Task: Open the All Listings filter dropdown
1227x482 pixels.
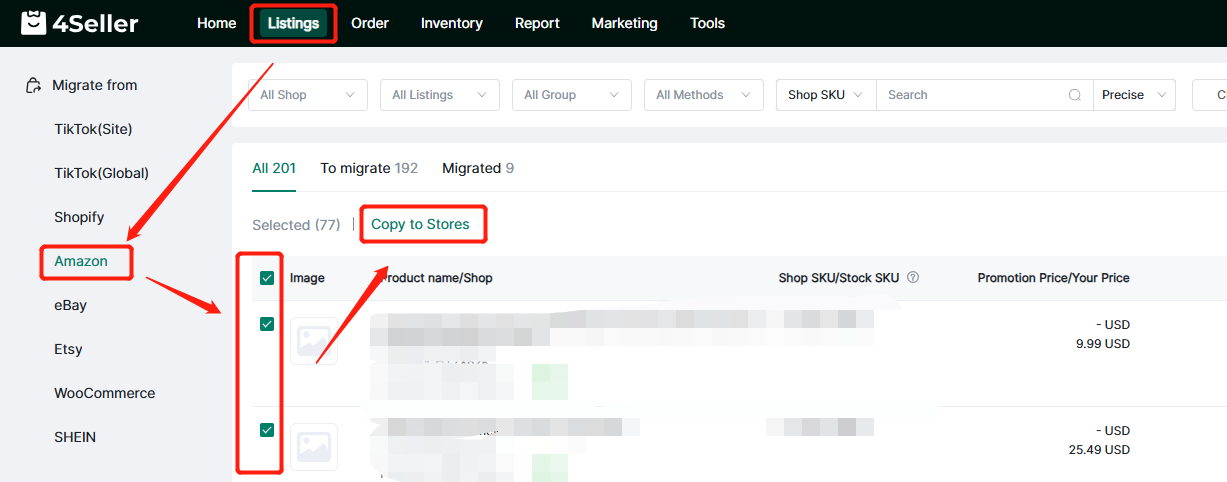Action: pos(439,95)
